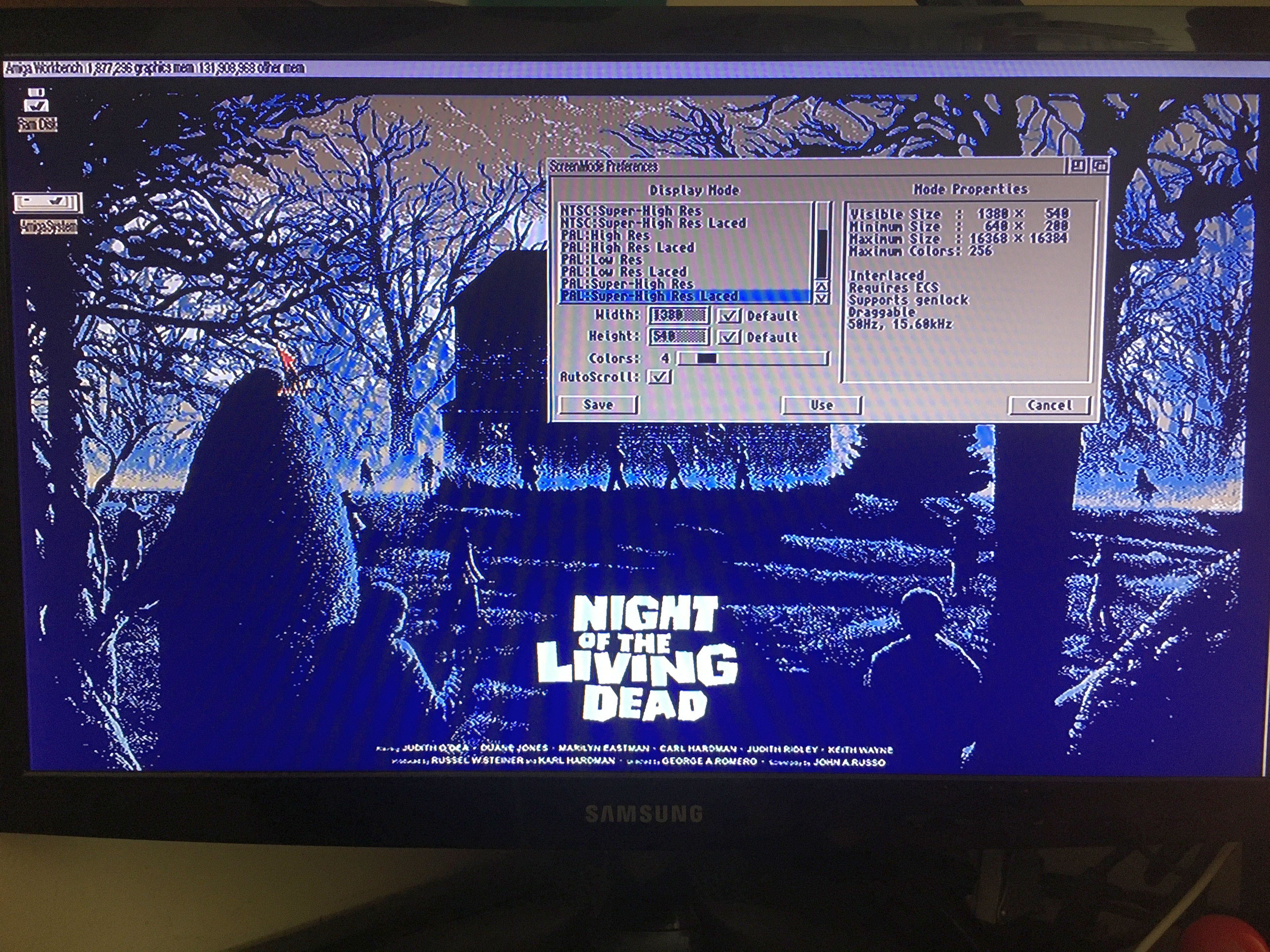Select NTSC:Super-High Res Laced mode
The width and height of the screenshot is (1270, 952).
pyautogui.click(x=686, y=223)
